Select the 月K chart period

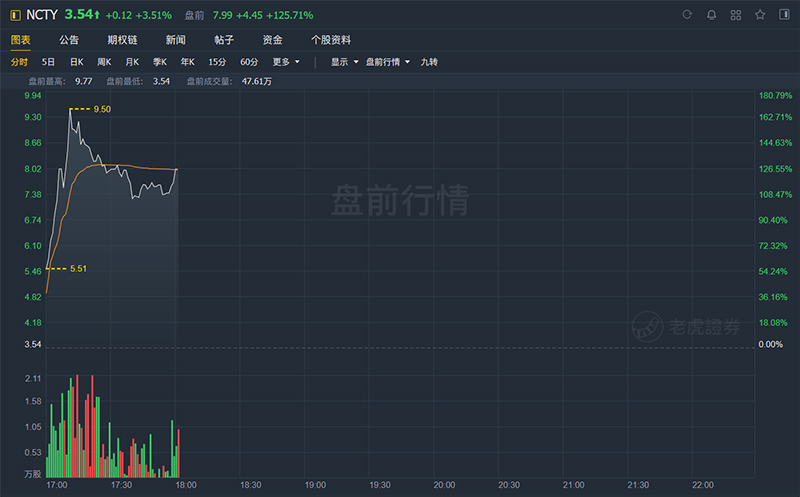[x=132, y=62]
